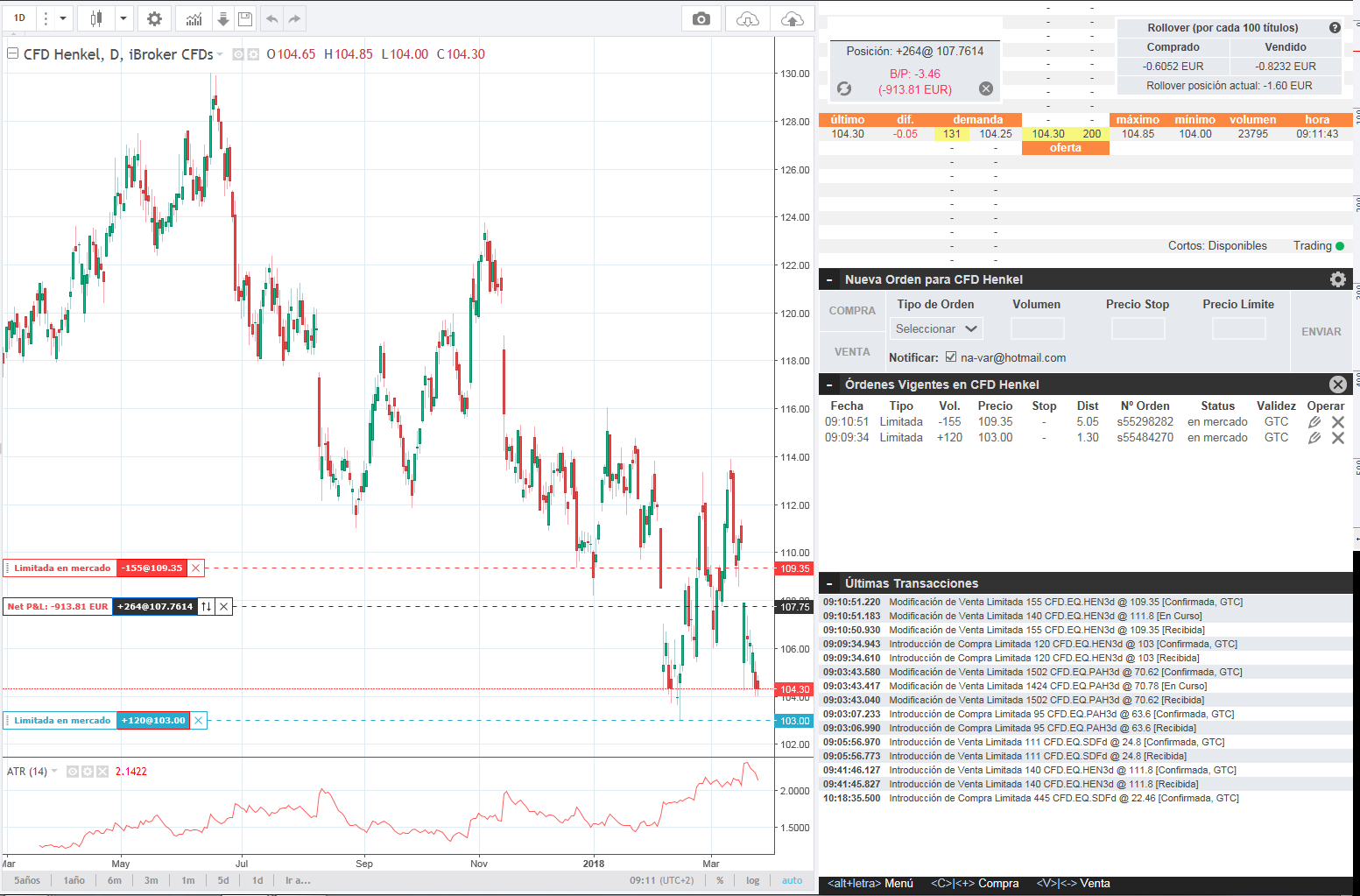Collapse the CFD Henkel legend box
The image size is (1360, 896).
point(13,53)
